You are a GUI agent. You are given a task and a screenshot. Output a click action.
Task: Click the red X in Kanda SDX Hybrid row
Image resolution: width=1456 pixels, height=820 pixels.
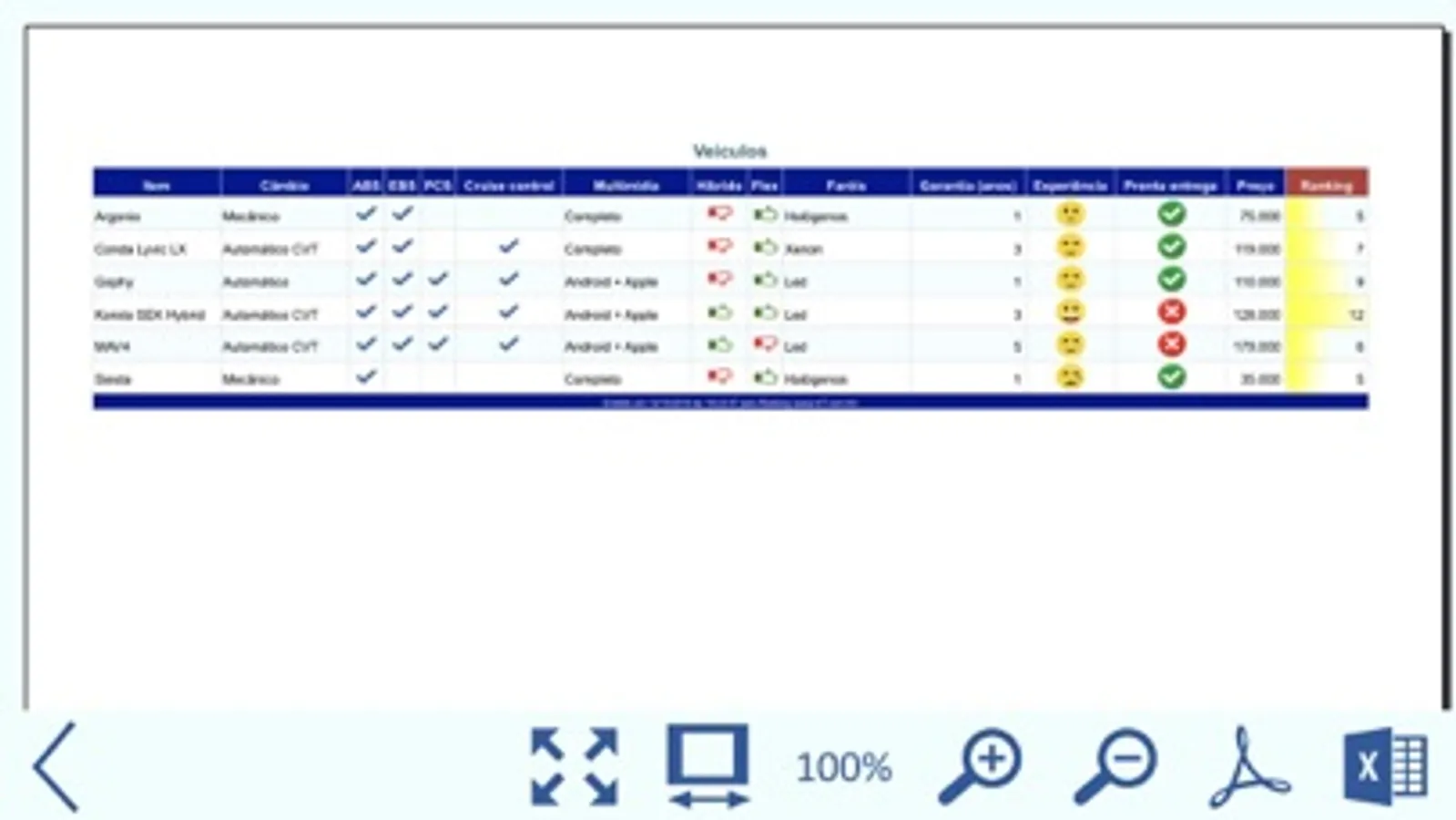coord(1172,313)
